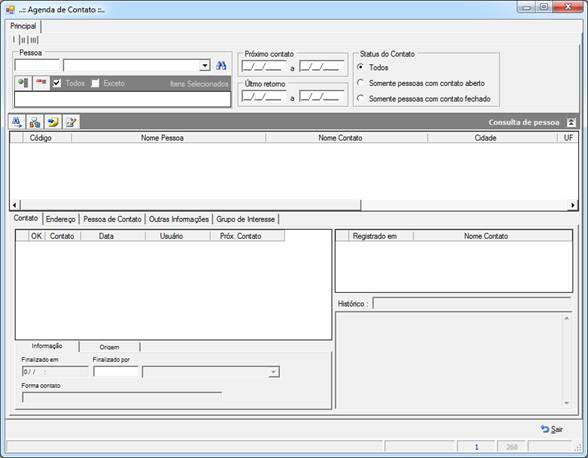The image size is (588, 458).
Task: Open the Finalizado por dropdown
Action: coord(274,372)
